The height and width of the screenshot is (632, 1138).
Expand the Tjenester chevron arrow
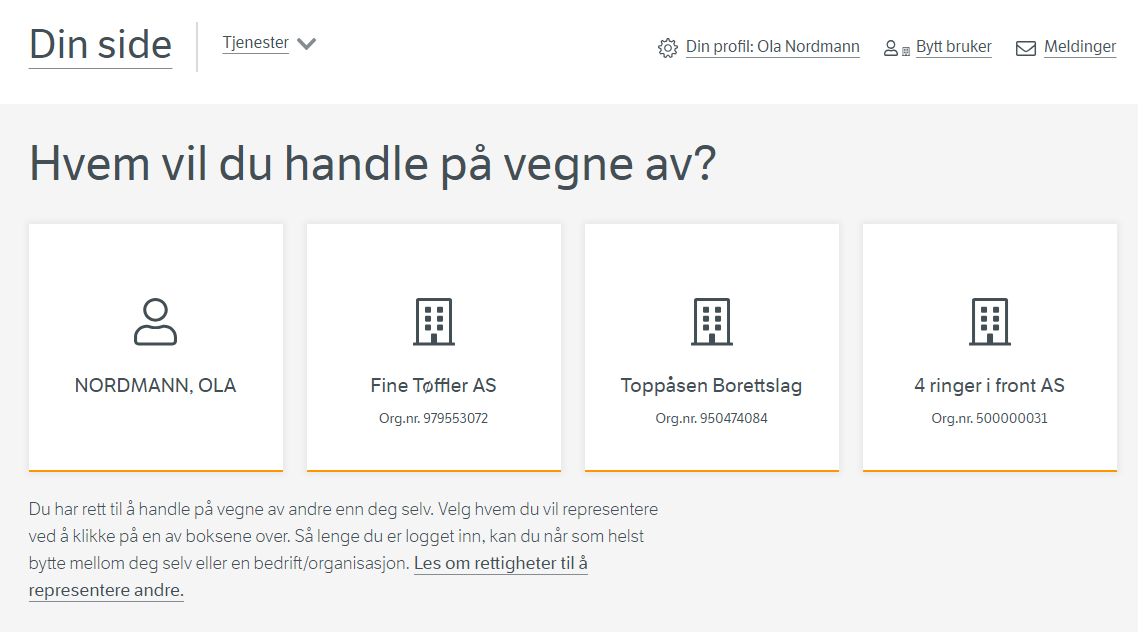pyautogui.click(x=307, y=44)
